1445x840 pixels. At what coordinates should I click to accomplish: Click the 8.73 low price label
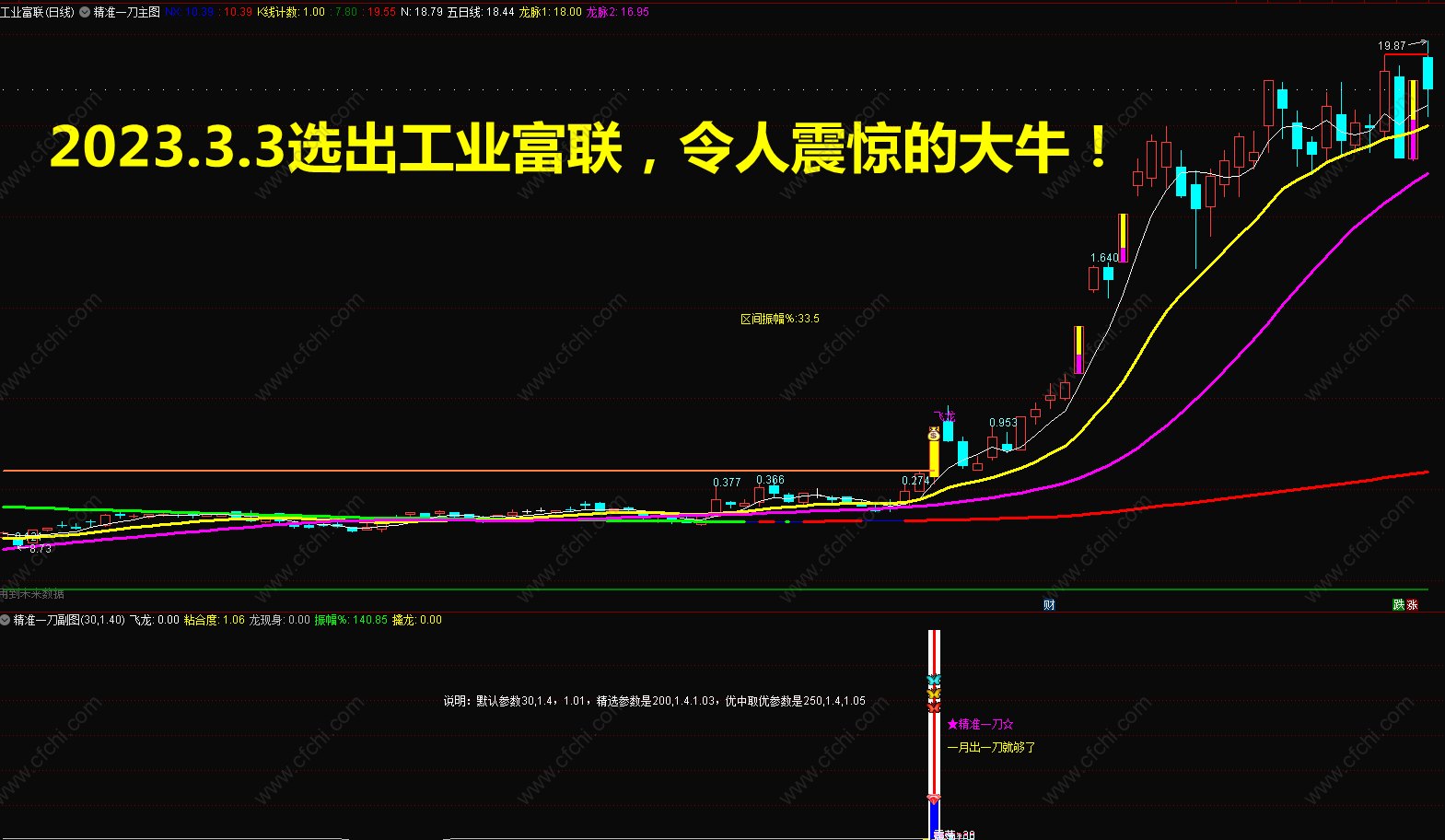tap(40, 548)
